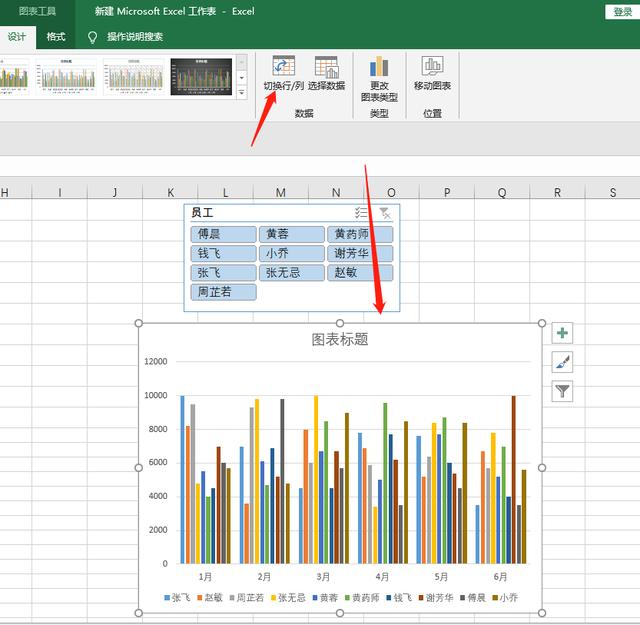Click the 谢芳华 legend entry

click(436, 598)
